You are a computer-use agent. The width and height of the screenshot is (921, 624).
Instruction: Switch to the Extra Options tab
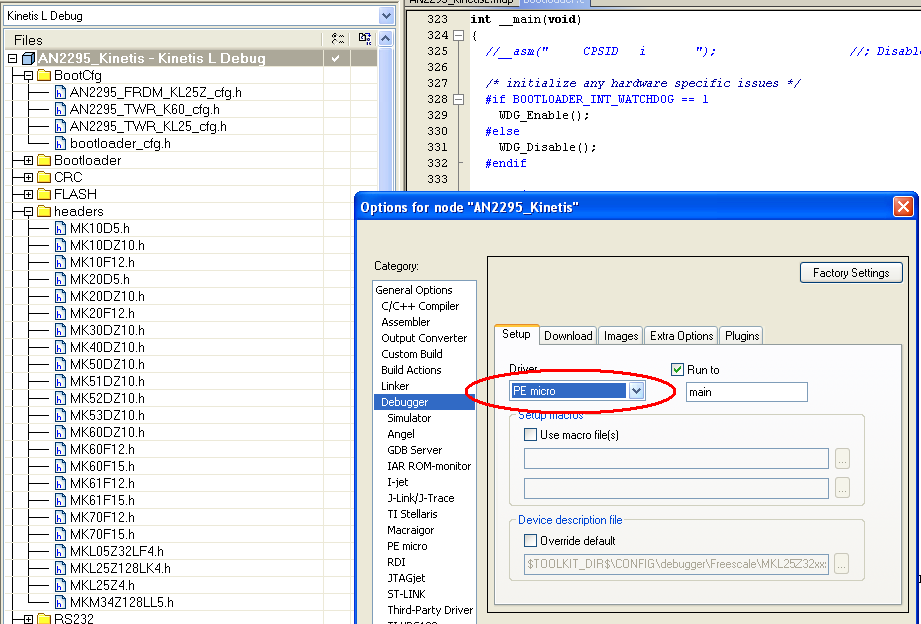(681, 336)
